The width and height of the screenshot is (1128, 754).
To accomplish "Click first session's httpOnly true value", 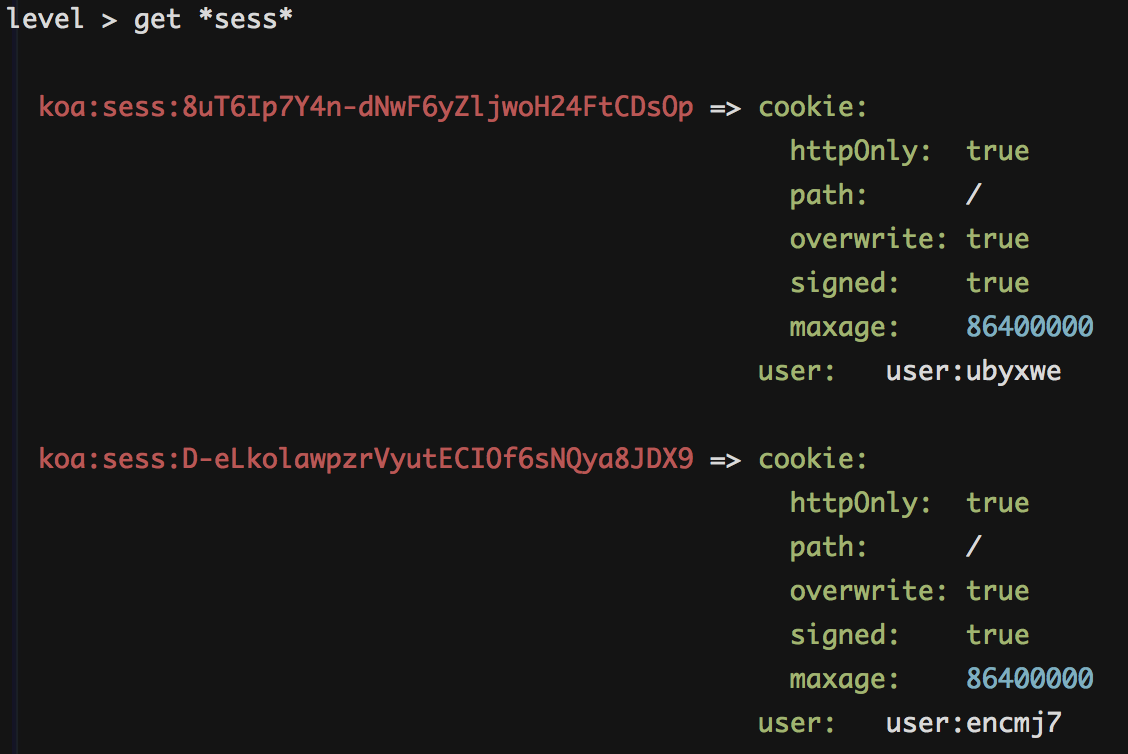I will pos(997,151).
